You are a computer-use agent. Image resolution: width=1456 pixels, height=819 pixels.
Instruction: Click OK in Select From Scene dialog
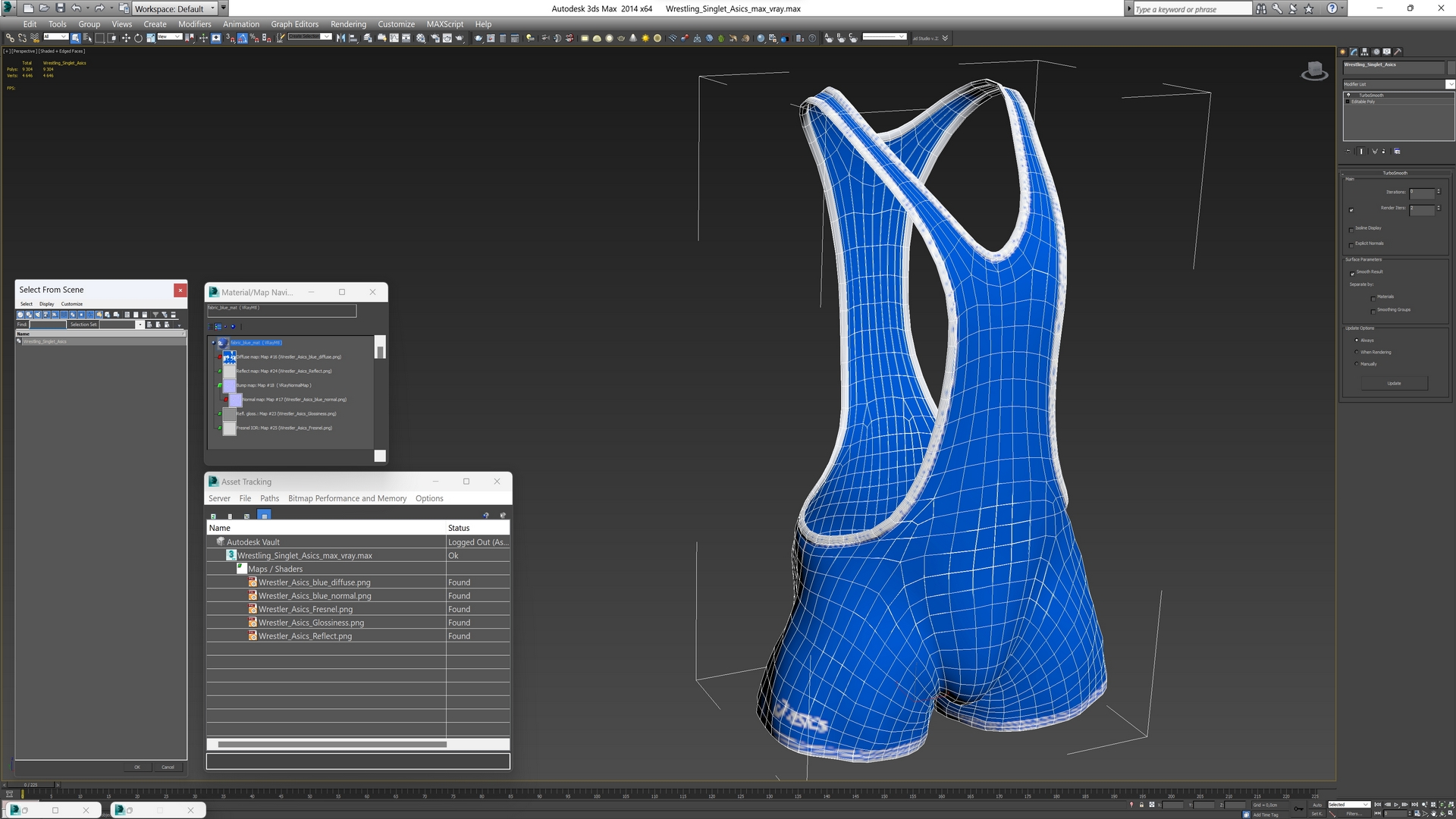coord(137,767)
